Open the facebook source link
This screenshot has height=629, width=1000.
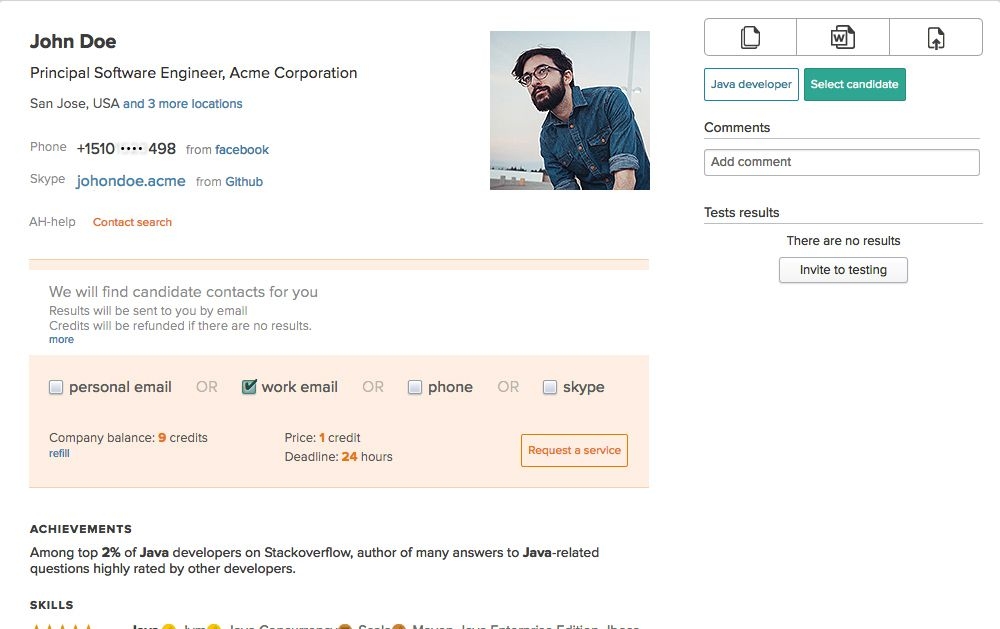[242, 150]
